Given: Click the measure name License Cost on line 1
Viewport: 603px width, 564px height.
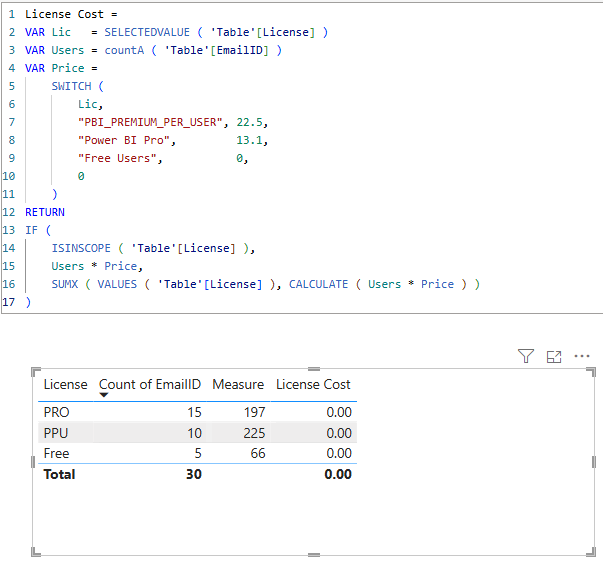Looking at the screenshot, I should point(65,14).
